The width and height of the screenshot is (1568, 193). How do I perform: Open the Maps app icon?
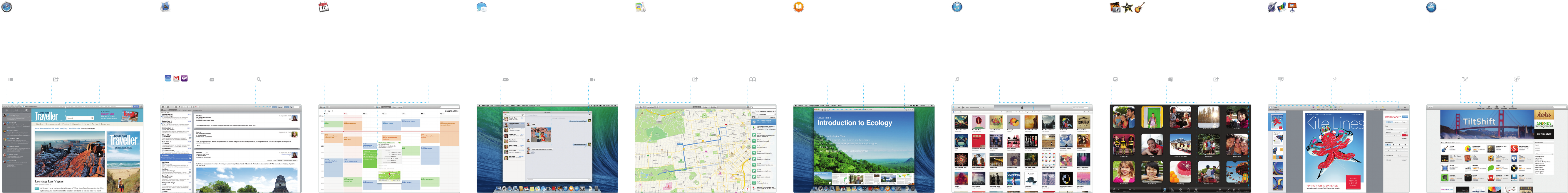click(x=640, y=7)
